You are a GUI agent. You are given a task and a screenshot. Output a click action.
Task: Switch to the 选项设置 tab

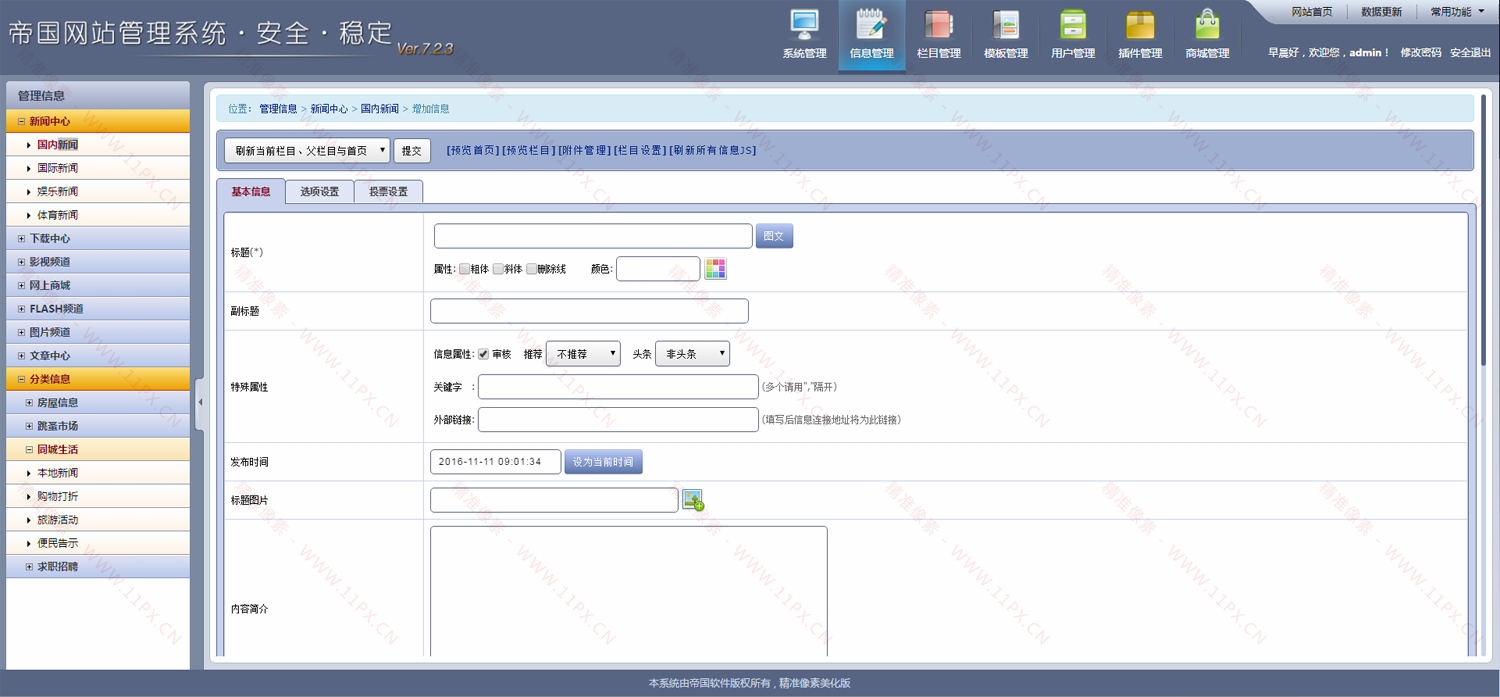pos(319,191)
